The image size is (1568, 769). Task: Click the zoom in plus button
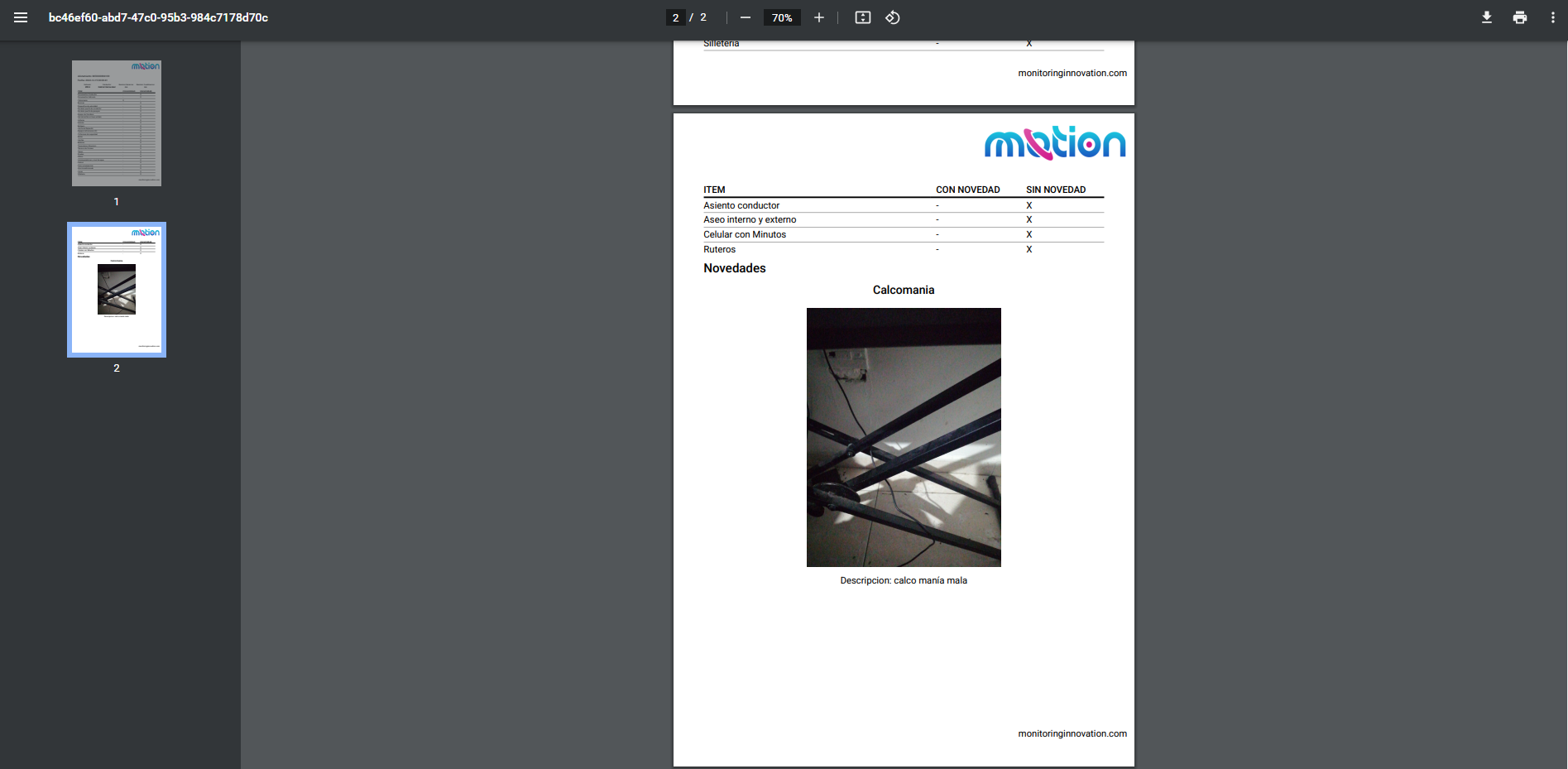coord(818,17)
